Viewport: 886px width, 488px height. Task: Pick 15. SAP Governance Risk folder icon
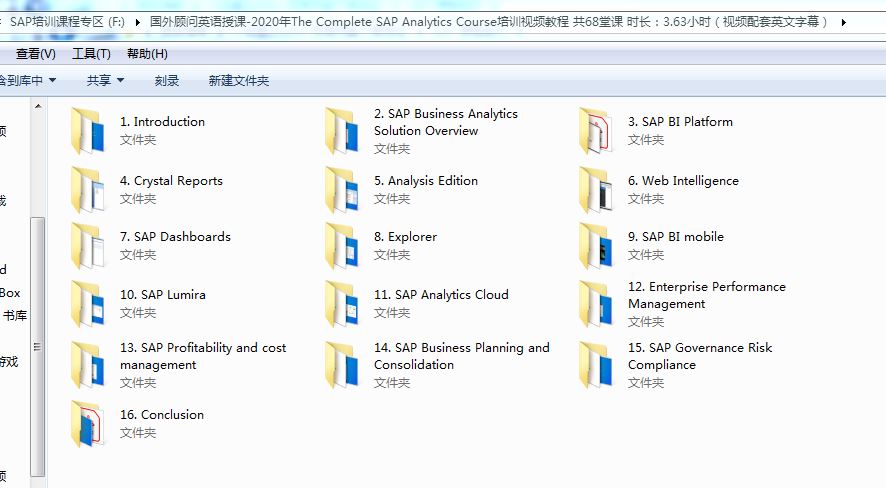(x=596, y=365)
